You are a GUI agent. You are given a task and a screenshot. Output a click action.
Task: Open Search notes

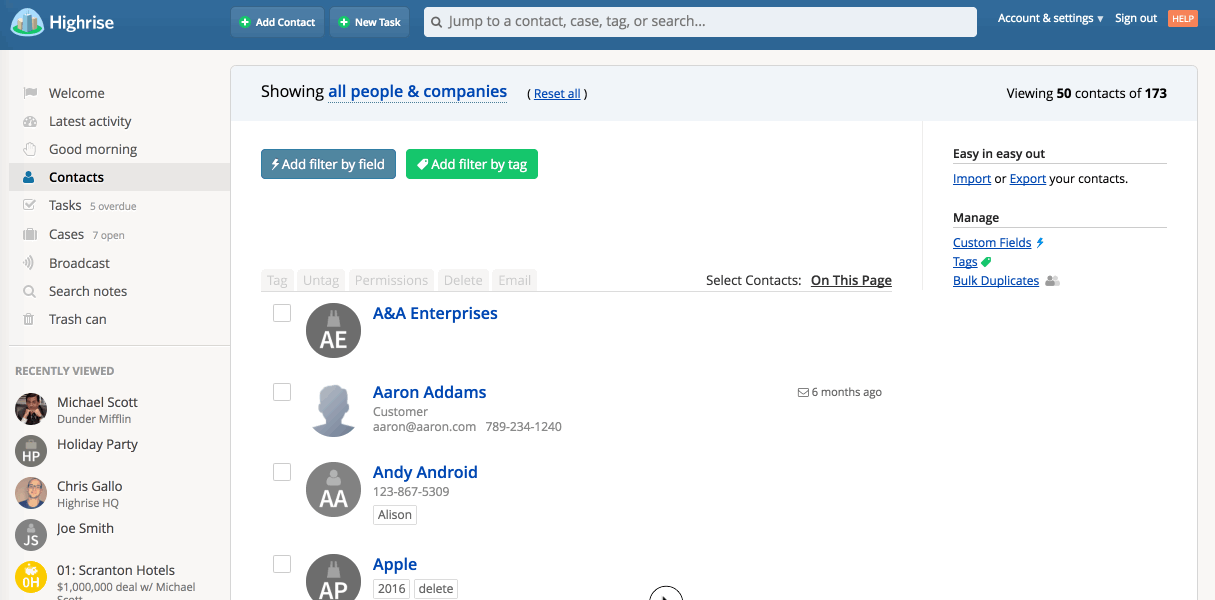(88, 291)
